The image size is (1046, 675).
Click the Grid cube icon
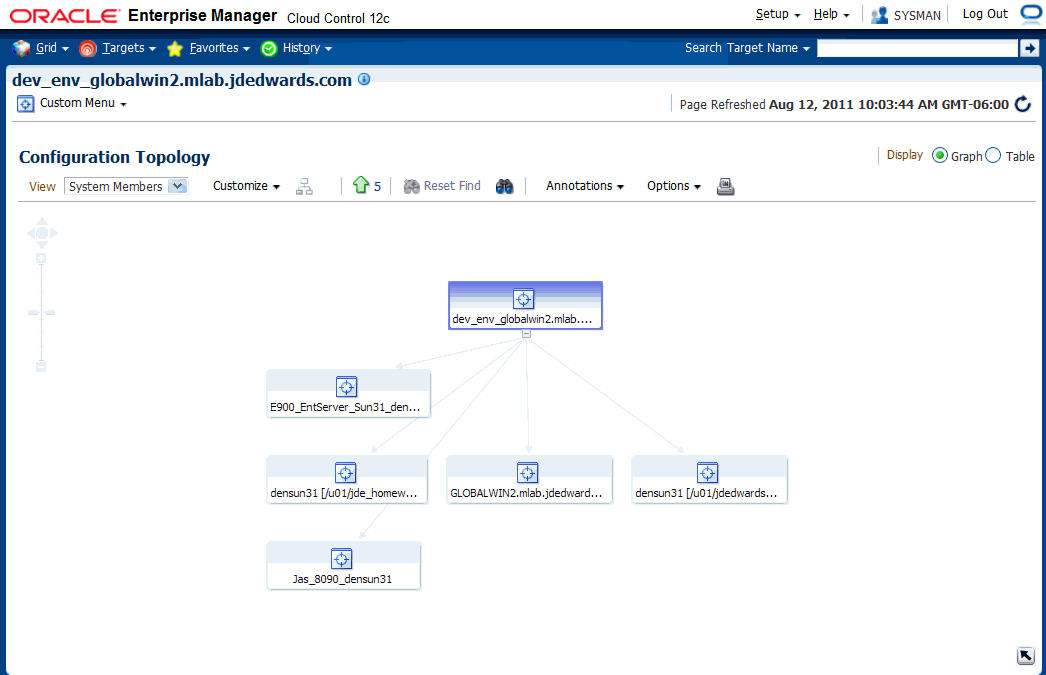21,48
